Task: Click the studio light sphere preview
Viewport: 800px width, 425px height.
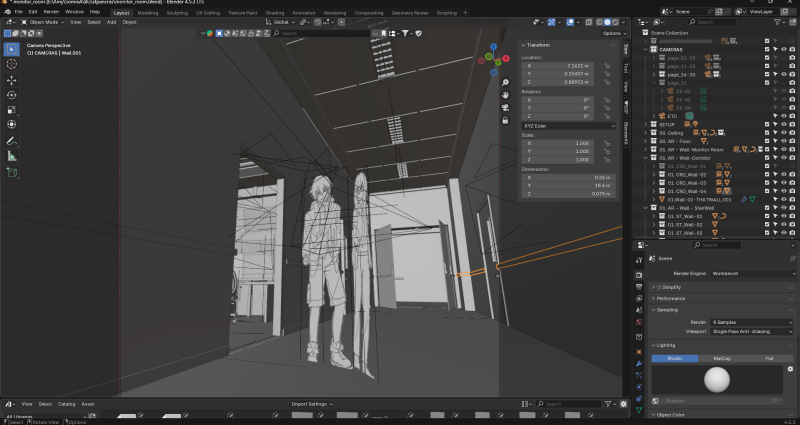Action: tap(717, 379)
